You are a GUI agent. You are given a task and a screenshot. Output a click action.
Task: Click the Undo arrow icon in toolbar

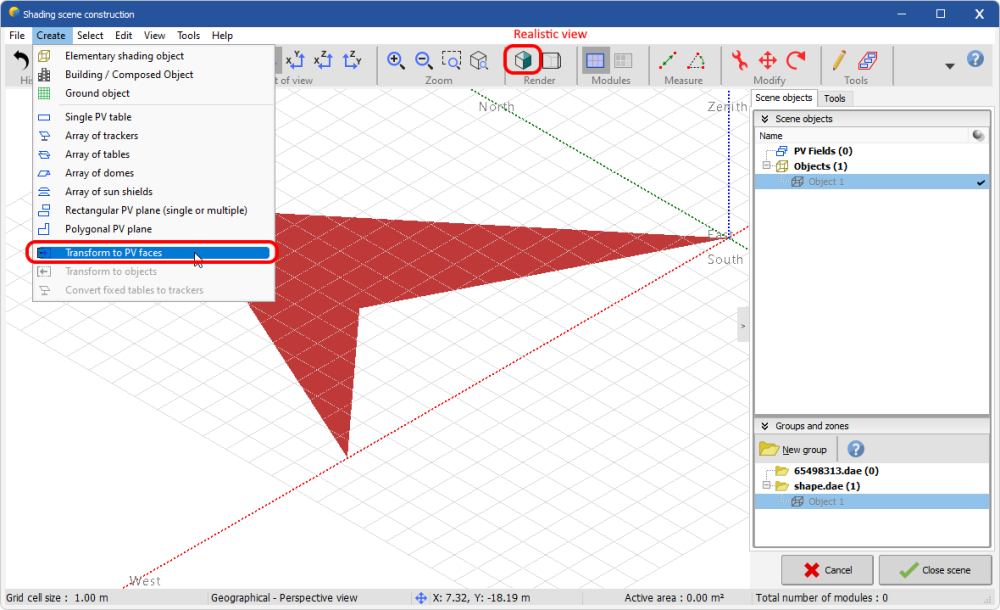21,60
